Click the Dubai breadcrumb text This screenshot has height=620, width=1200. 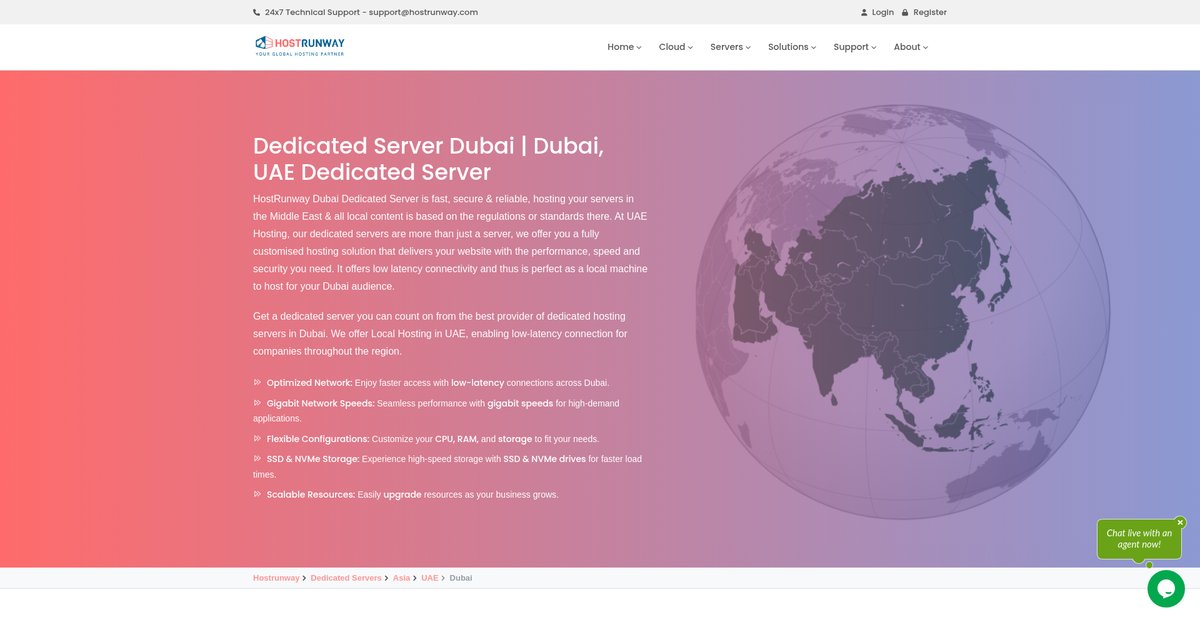coord(461,578)
